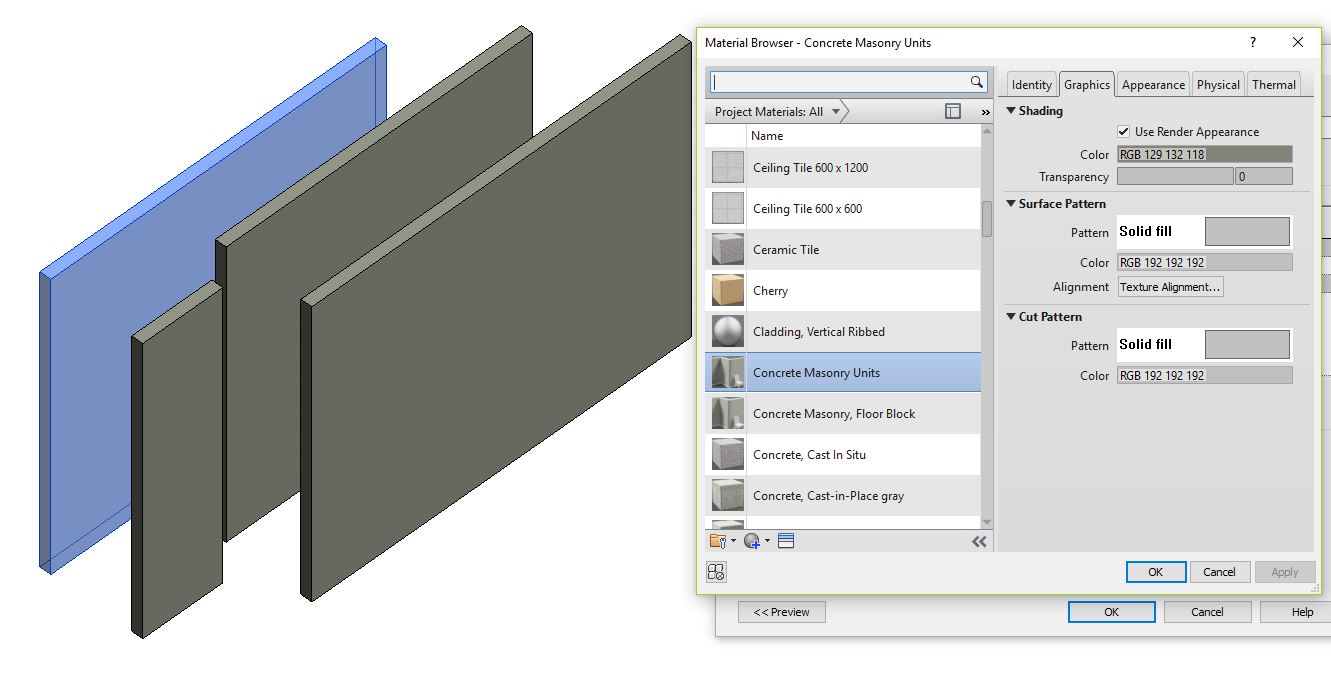Viewport: 1331px width, 699px height.
Task: Click the view options column icon
Action: point(951,110)
